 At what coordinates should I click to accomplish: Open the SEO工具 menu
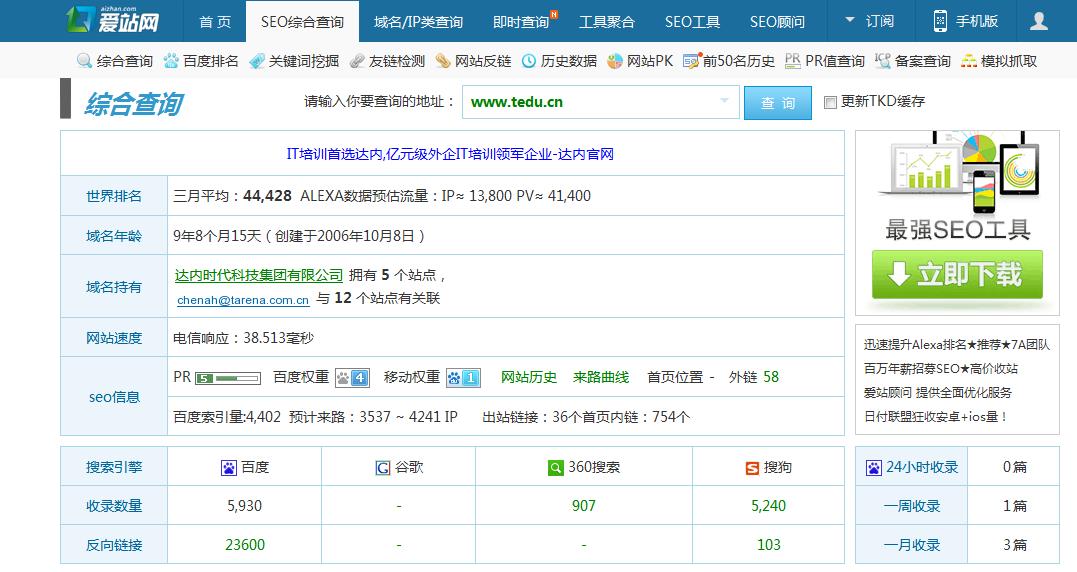(692, 22)
